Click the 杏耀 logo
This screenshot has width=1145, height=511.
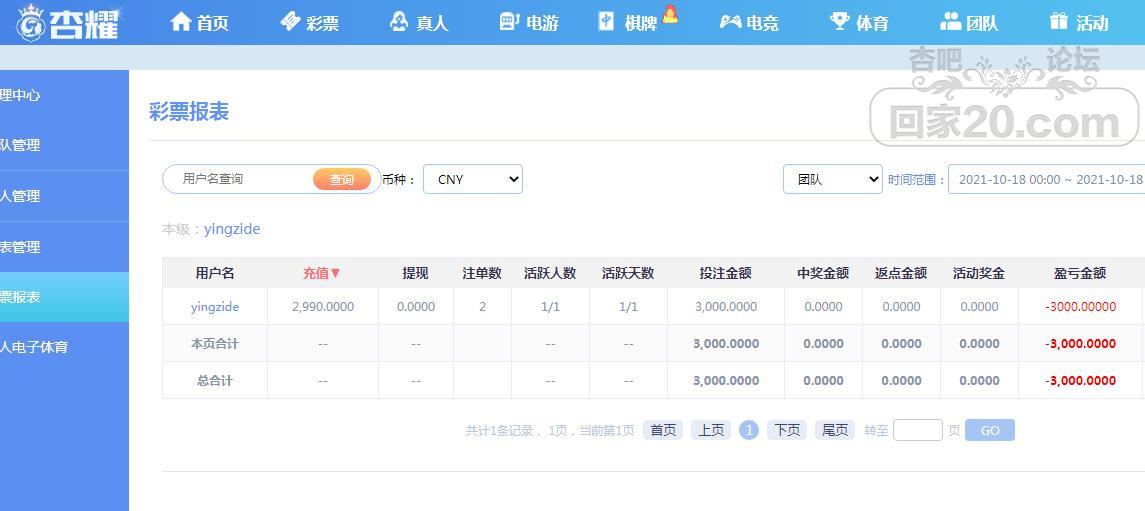click(x=67, y=23)
